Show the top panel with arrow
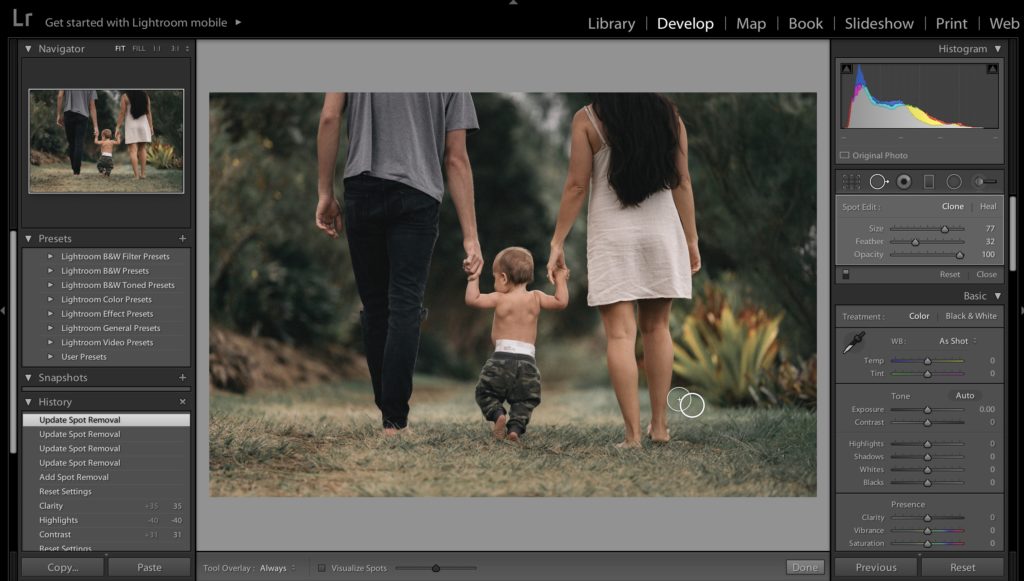Screen dimensions: 1024x581 tap(513, 3)
